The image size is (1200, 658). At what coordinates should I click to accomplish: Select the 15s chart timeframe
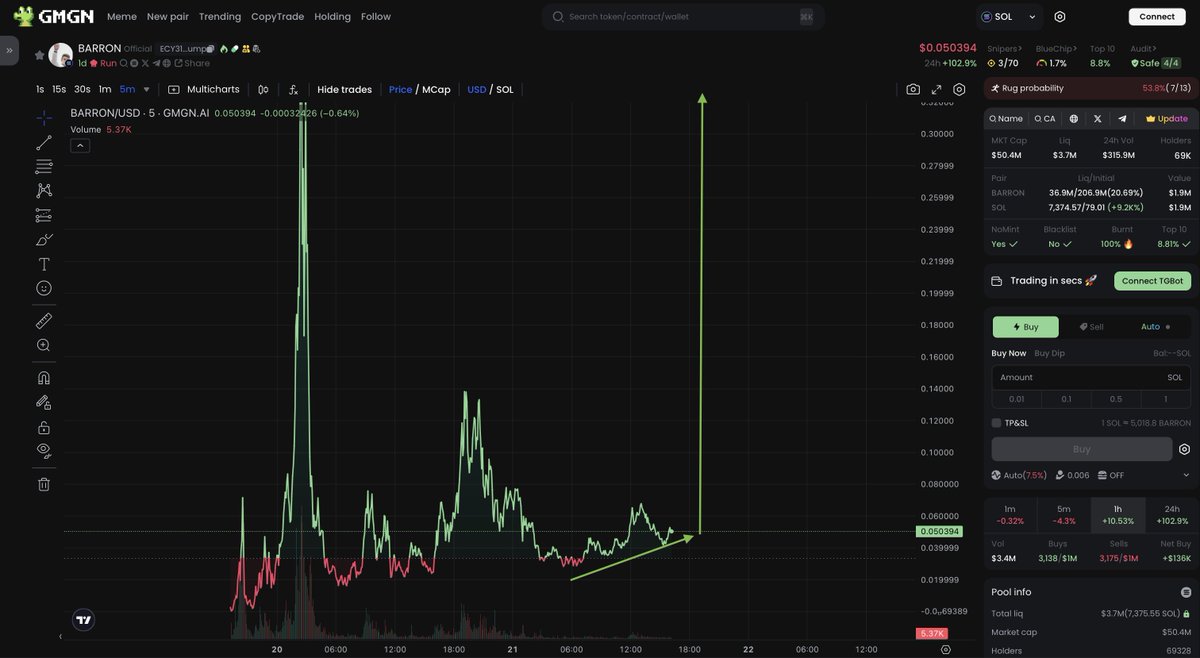coord(59,89)
